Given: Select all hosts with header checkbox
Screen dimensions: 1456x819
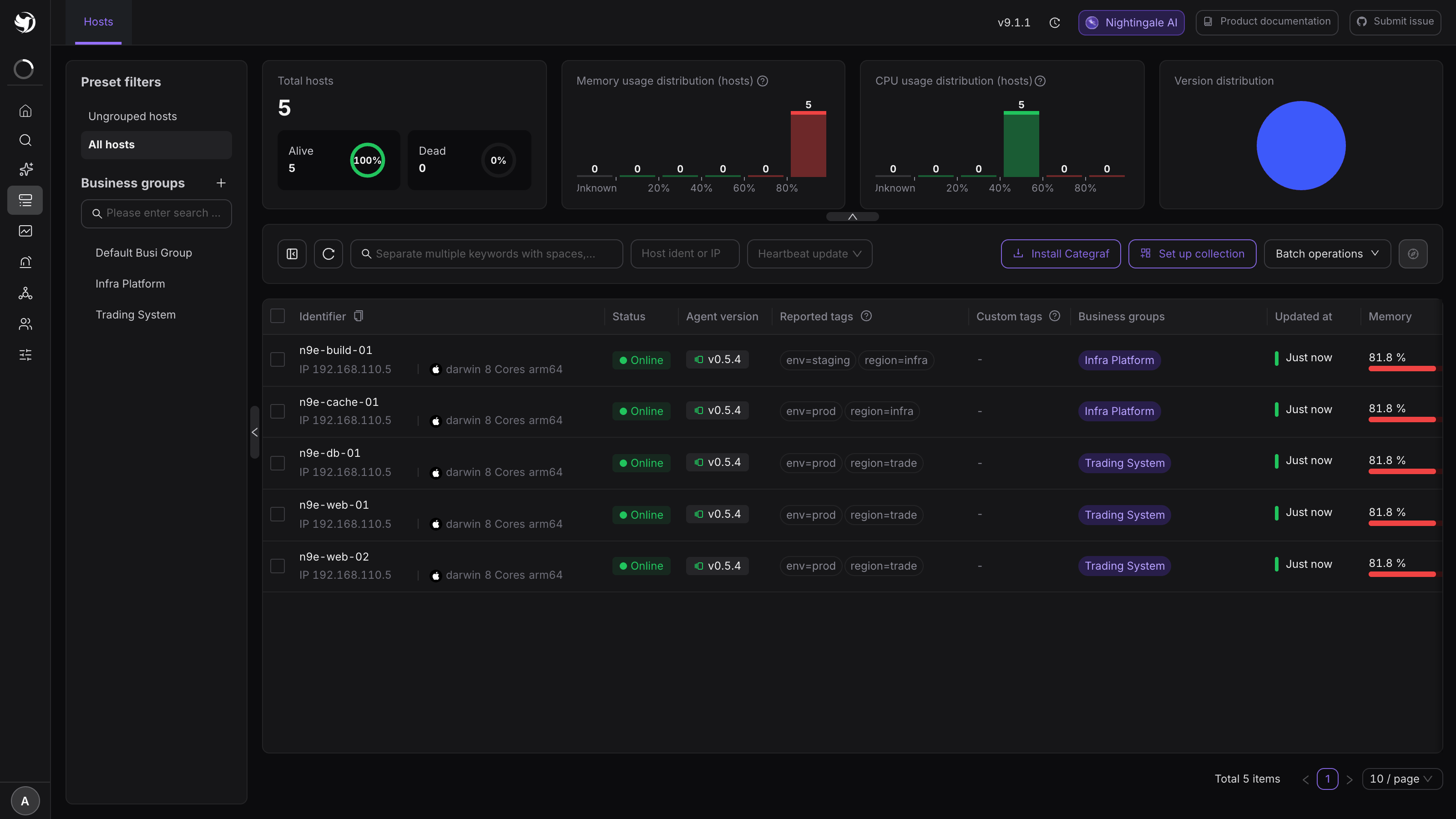Looking at the screenshot, I should pos(278,316).
